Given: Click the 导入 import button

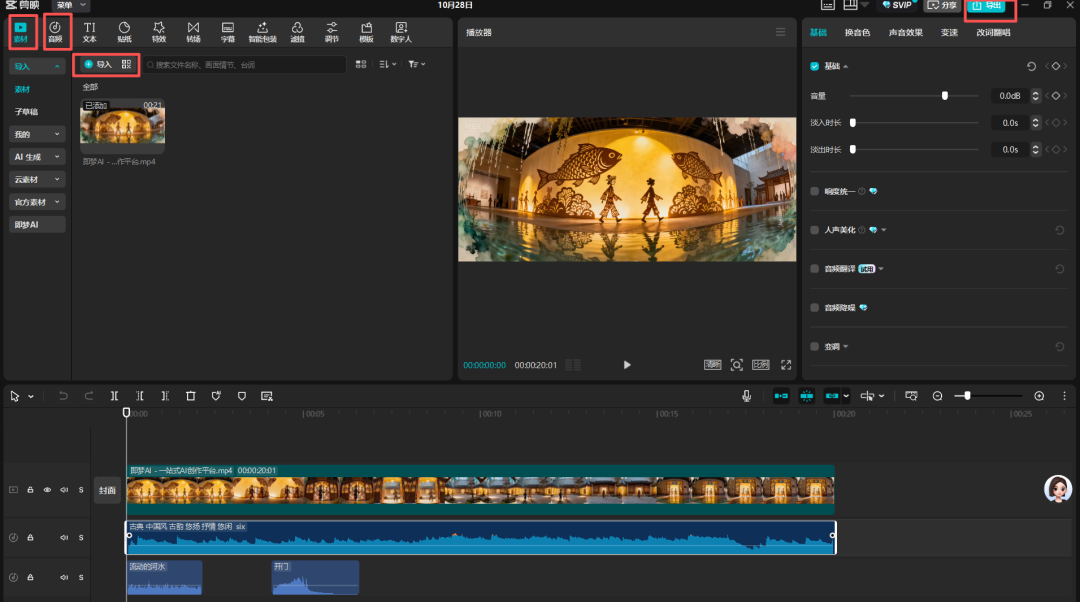Looking at the screenshot, I should [x=98, y=64].
